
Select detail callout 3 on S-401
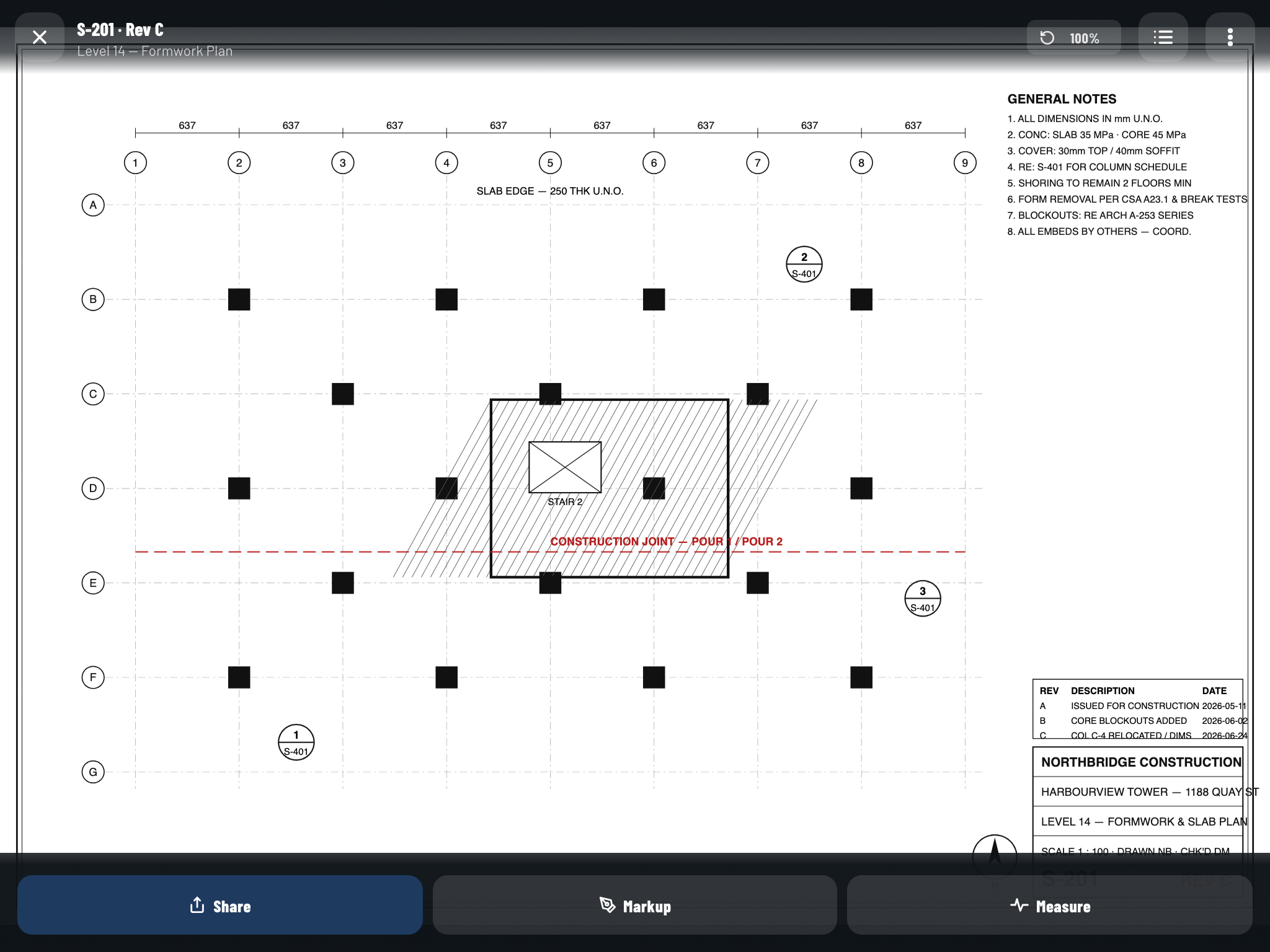click(923, 599)
